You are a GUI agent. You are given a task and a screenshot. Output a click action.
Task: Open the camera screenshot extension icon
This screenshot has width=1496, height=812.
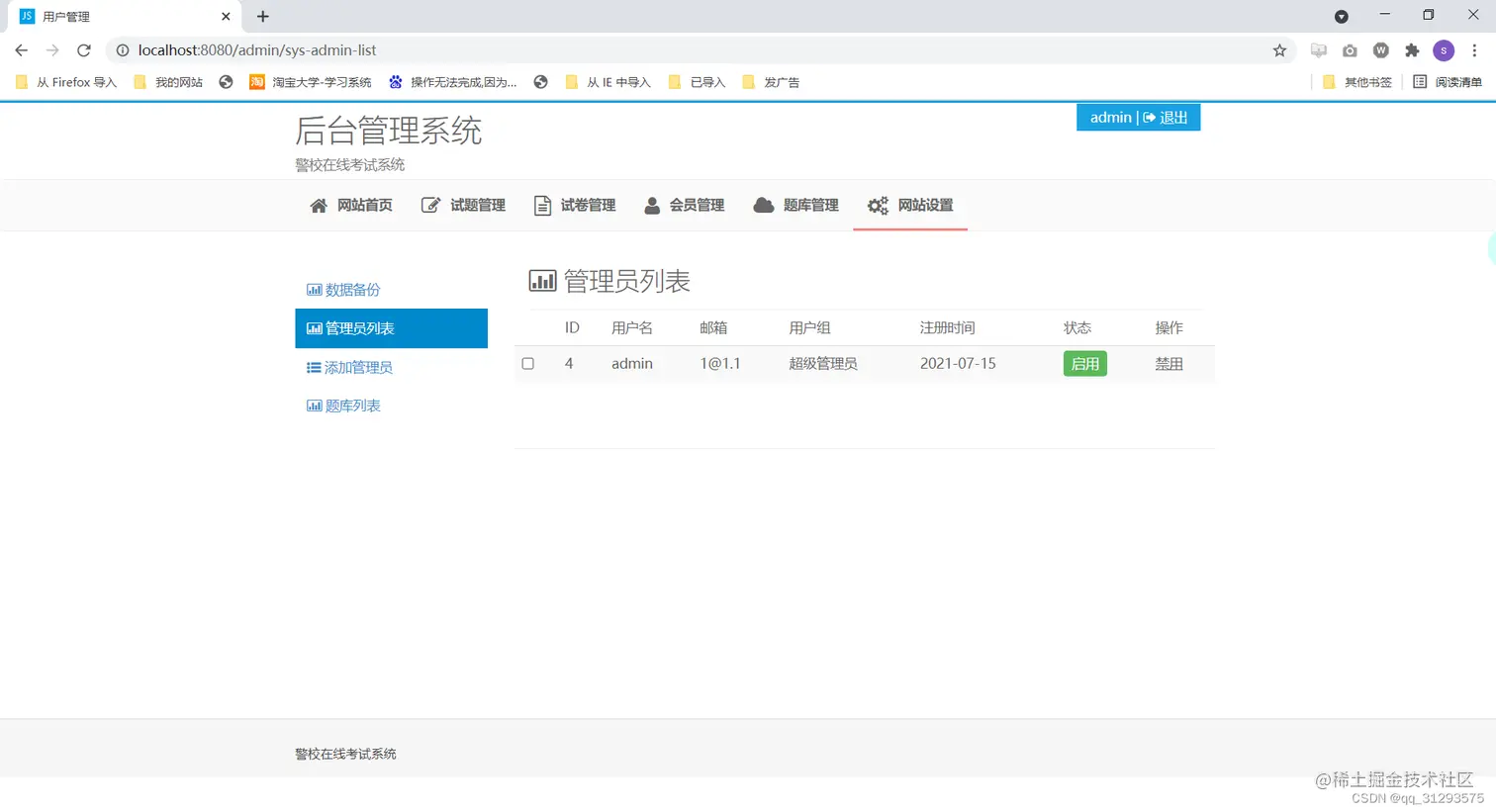click(x=1350, y=50)
